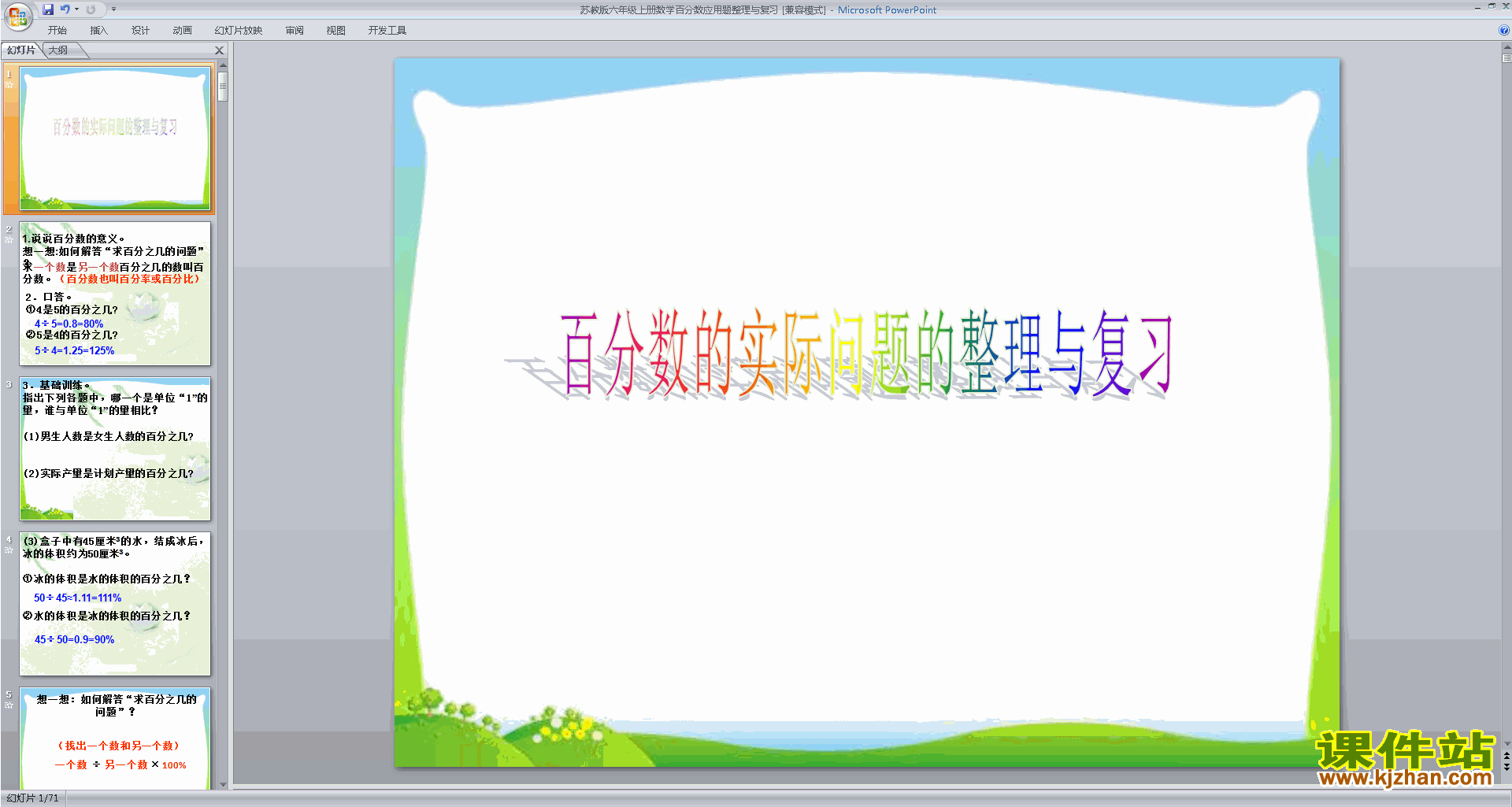Open the 开发工具 ribbon tab
The height and width of the screenshot is (807, 1512).
(387, 31)
